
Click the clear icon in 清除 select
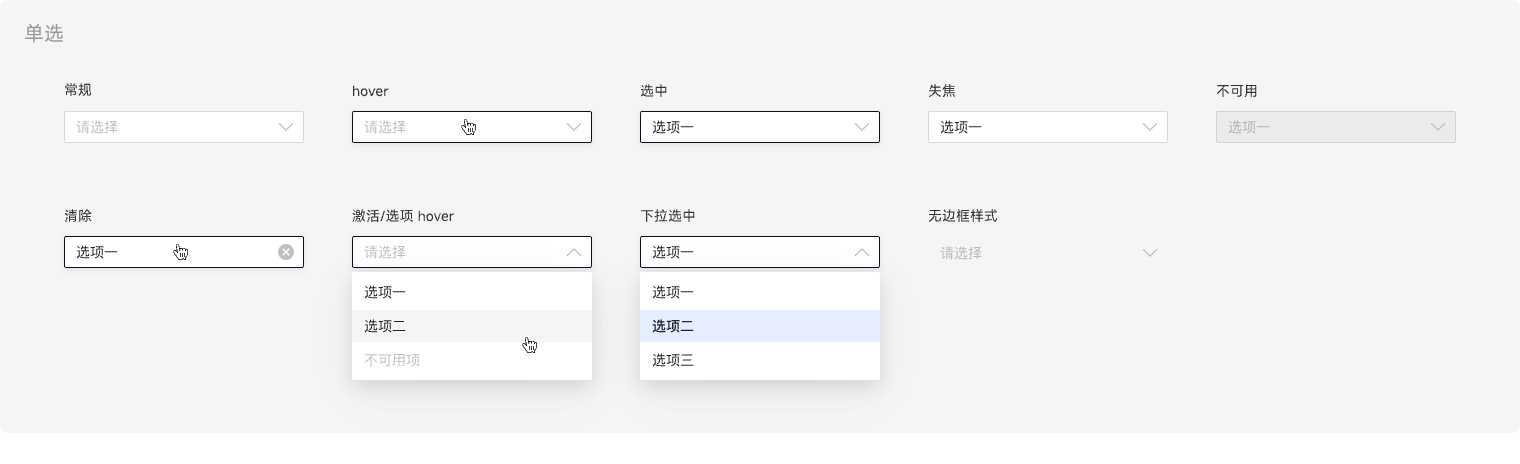[x=286, y=252]
